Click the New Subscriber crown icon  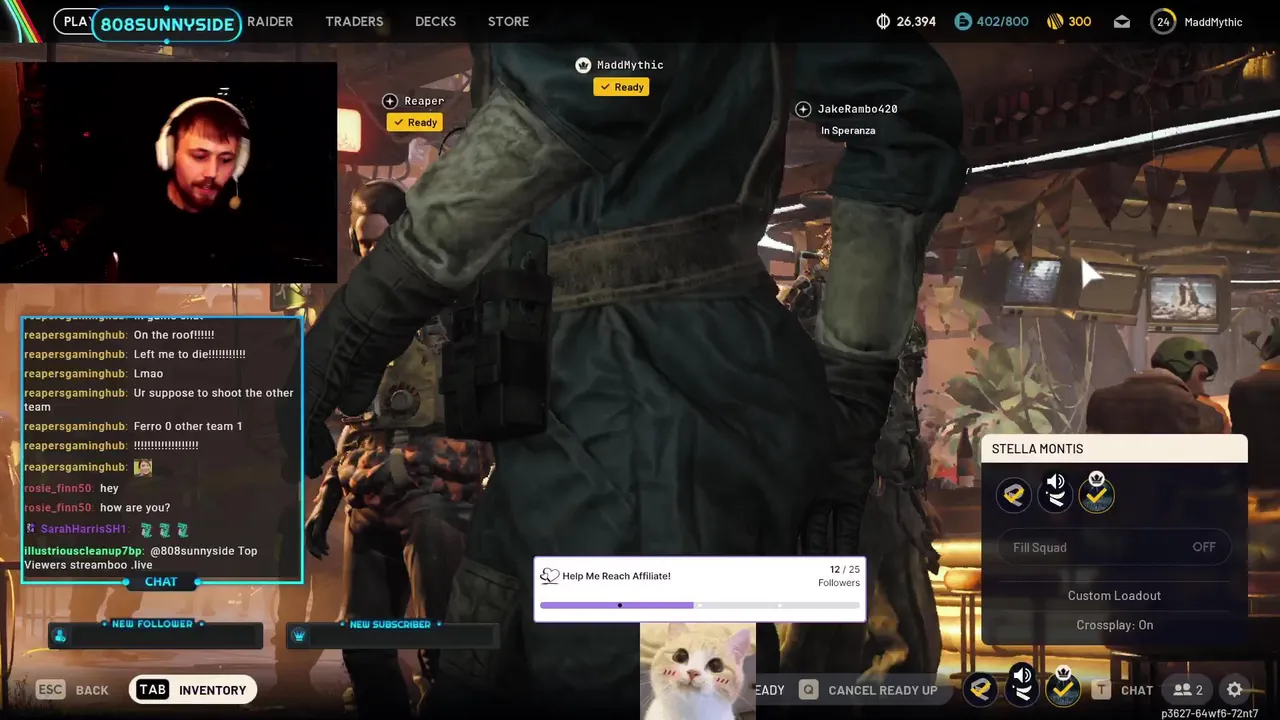(x=298, y=636)
